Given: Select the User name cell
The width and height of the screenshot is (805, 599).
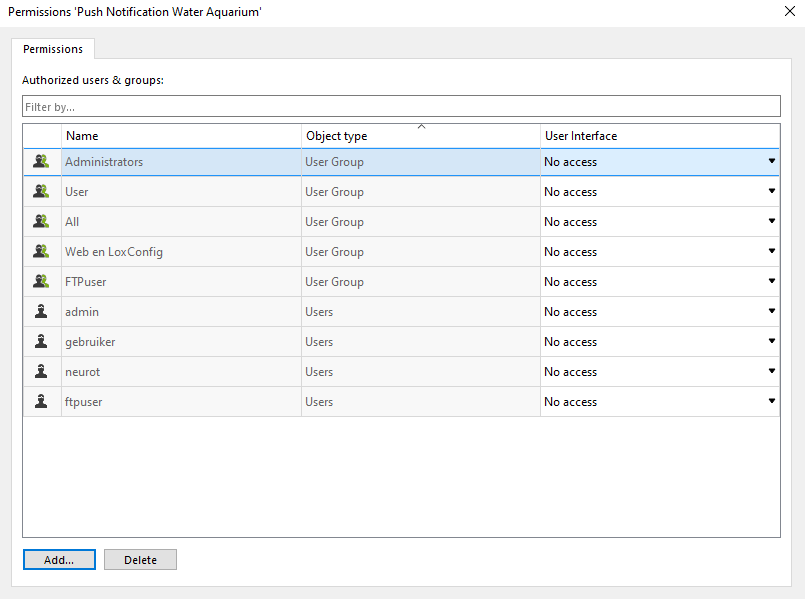Looking at the screenshot, I should [x=181, y=192].
